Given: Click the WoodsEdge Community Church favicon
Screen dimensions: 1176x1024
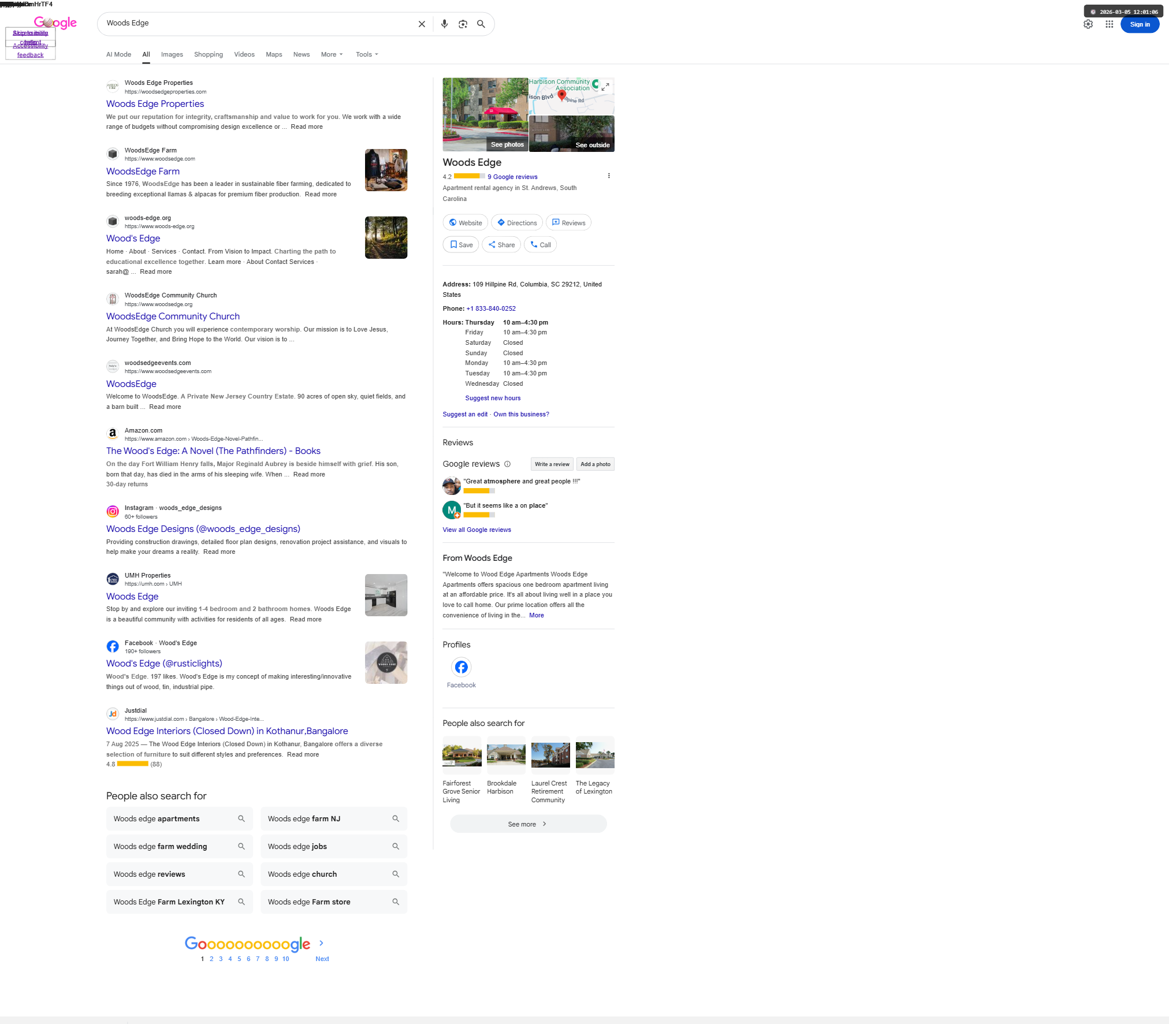Looking at the screenshot, I should (113, 299).
